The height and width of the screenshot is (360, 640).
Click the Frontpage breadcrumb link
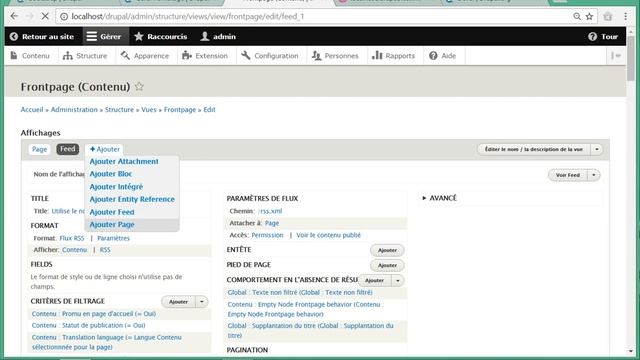(x=180, y=110)
